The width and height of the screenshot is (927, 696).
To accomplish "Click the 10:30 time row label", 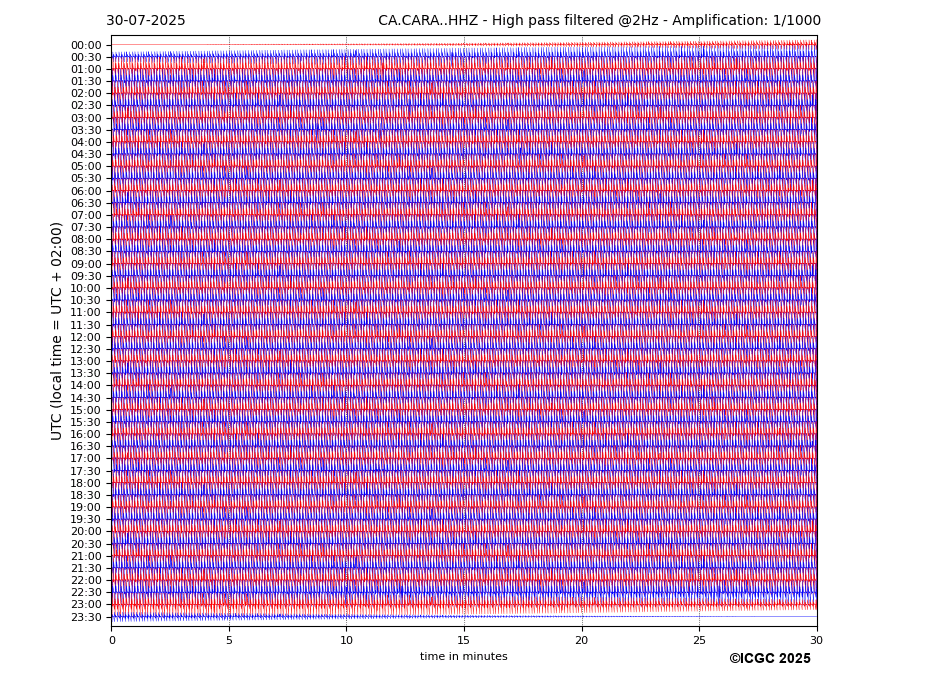I will click(x=86, y=300).
